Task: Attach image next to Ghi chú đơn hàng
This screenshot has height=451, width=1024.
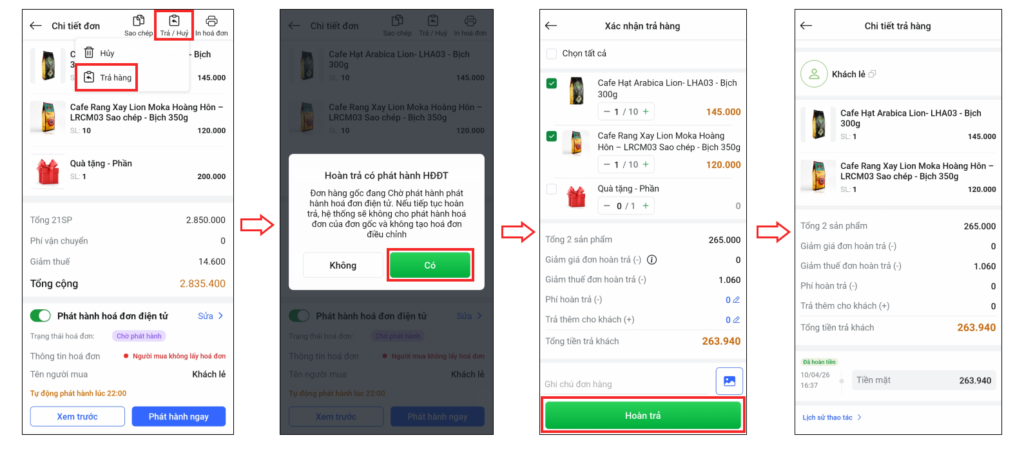Action: click(x=729, y=381)
